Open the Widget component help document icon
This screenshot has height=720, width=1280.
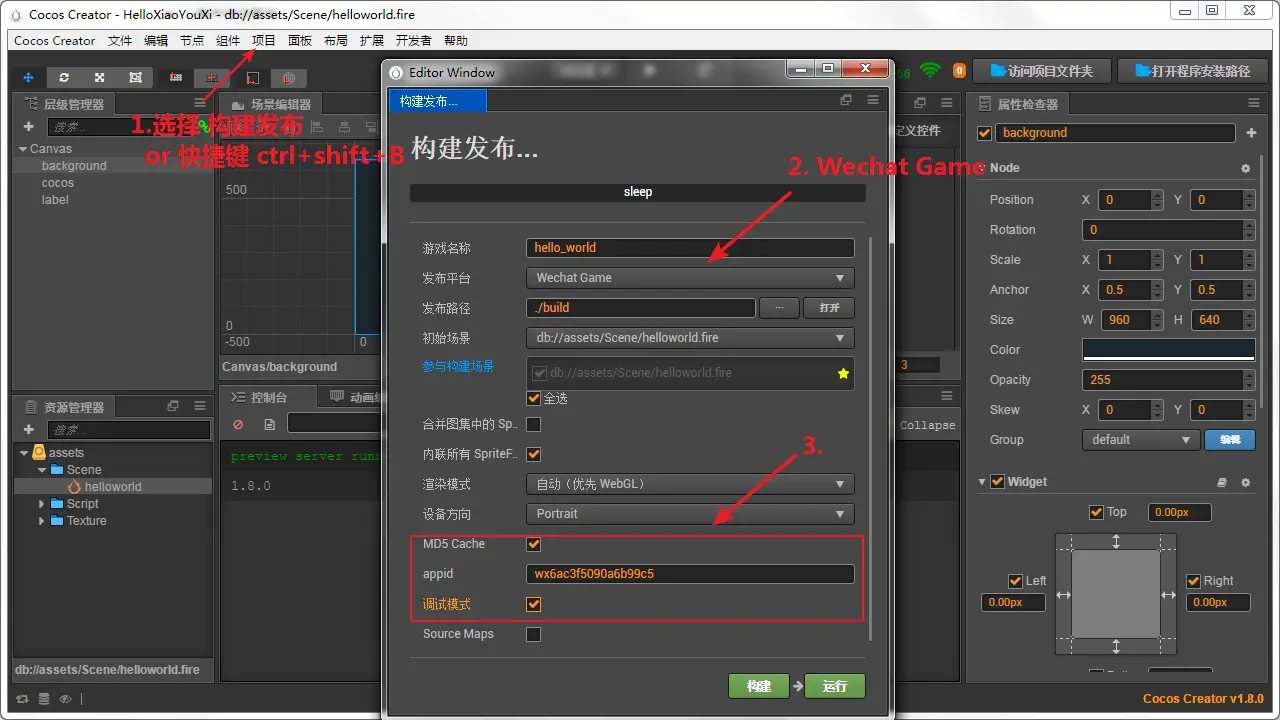(x=1222, y=482)
